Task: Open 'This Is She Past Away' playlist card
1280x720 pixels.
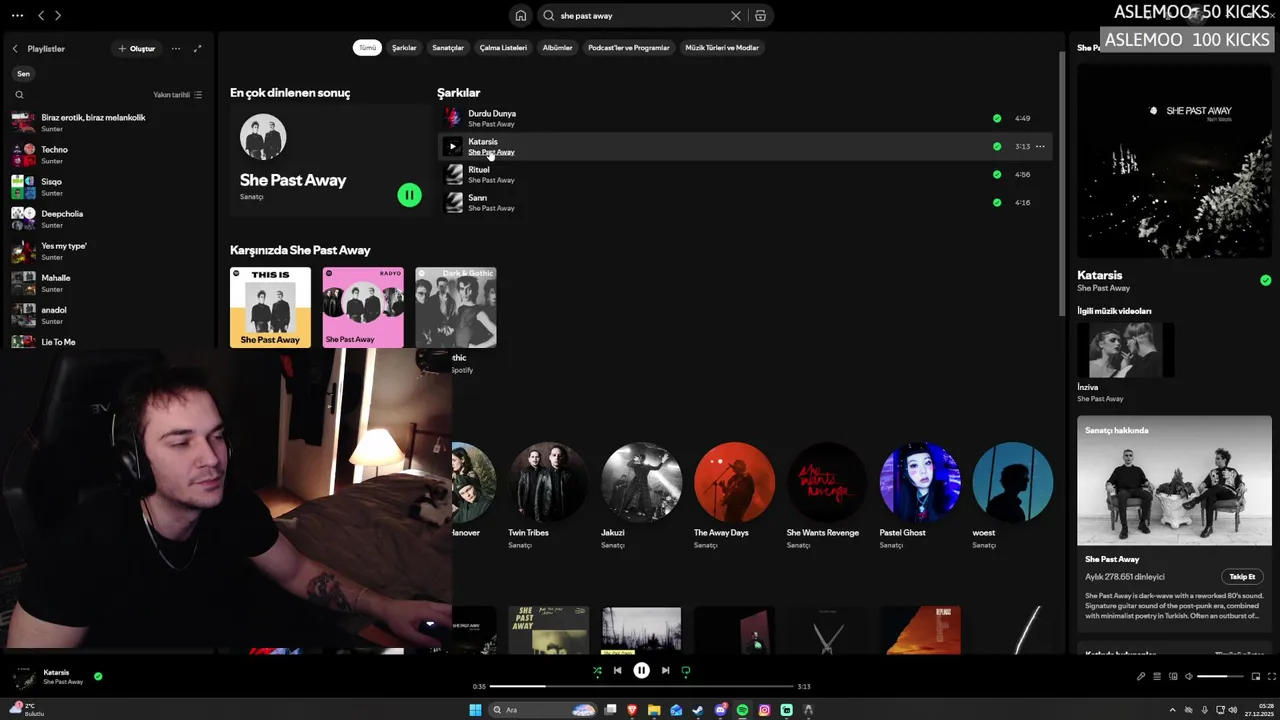Action: tap(270, 307)
